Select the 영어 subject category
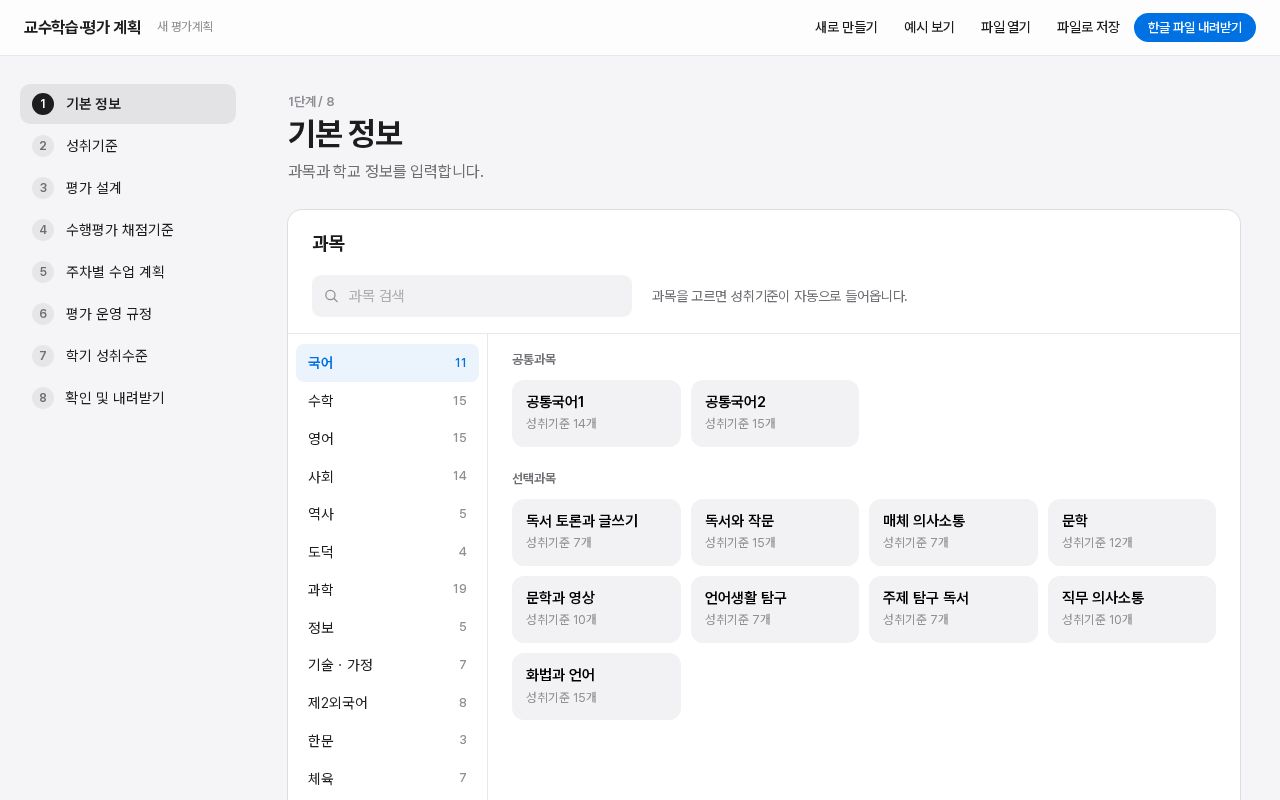This screenshot has width=1280, height=800. tap(387, 438)
